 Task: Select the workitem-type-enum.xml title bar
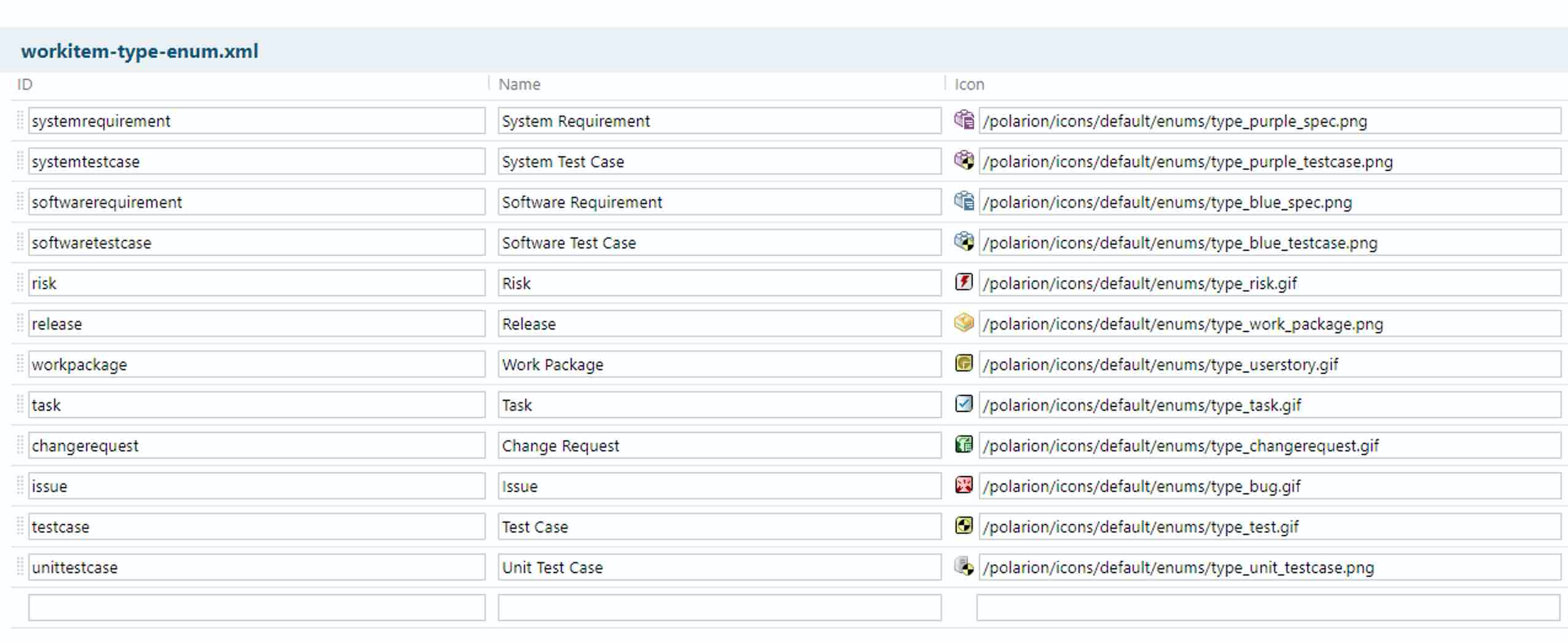[139, 52]
